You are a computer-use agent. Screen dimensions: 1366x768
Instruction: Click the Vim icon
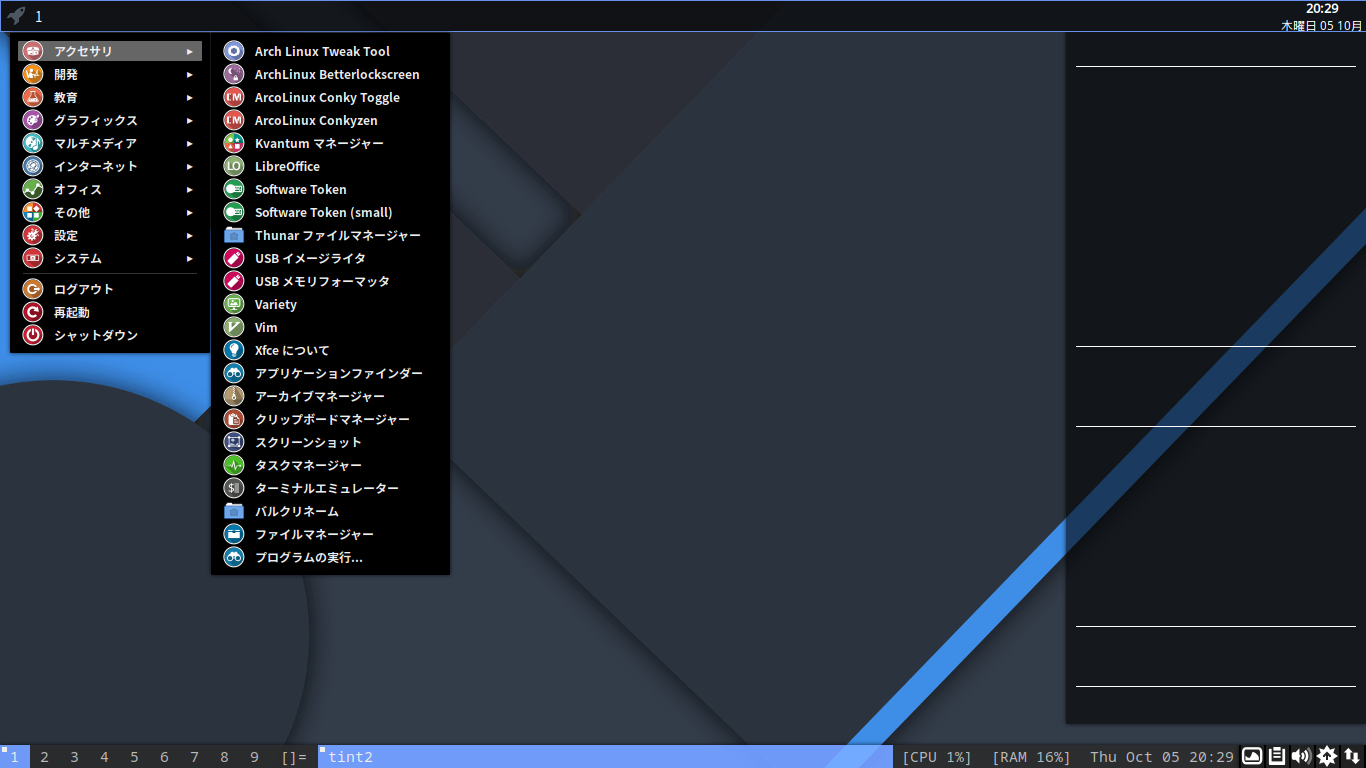click(234, 327)
